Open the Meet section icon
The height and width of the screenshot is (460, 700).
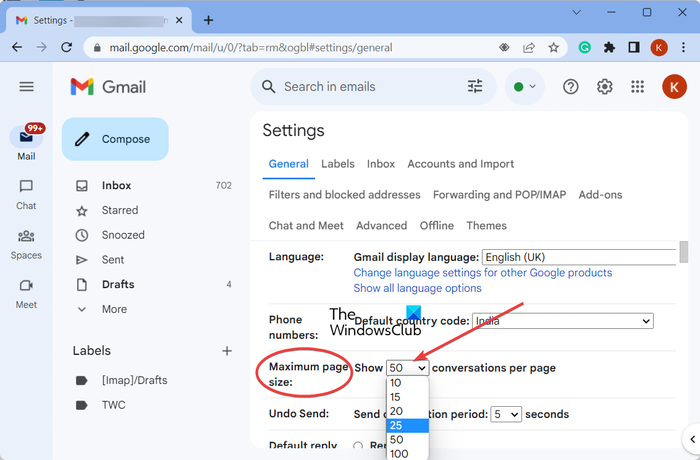[26, 285]
